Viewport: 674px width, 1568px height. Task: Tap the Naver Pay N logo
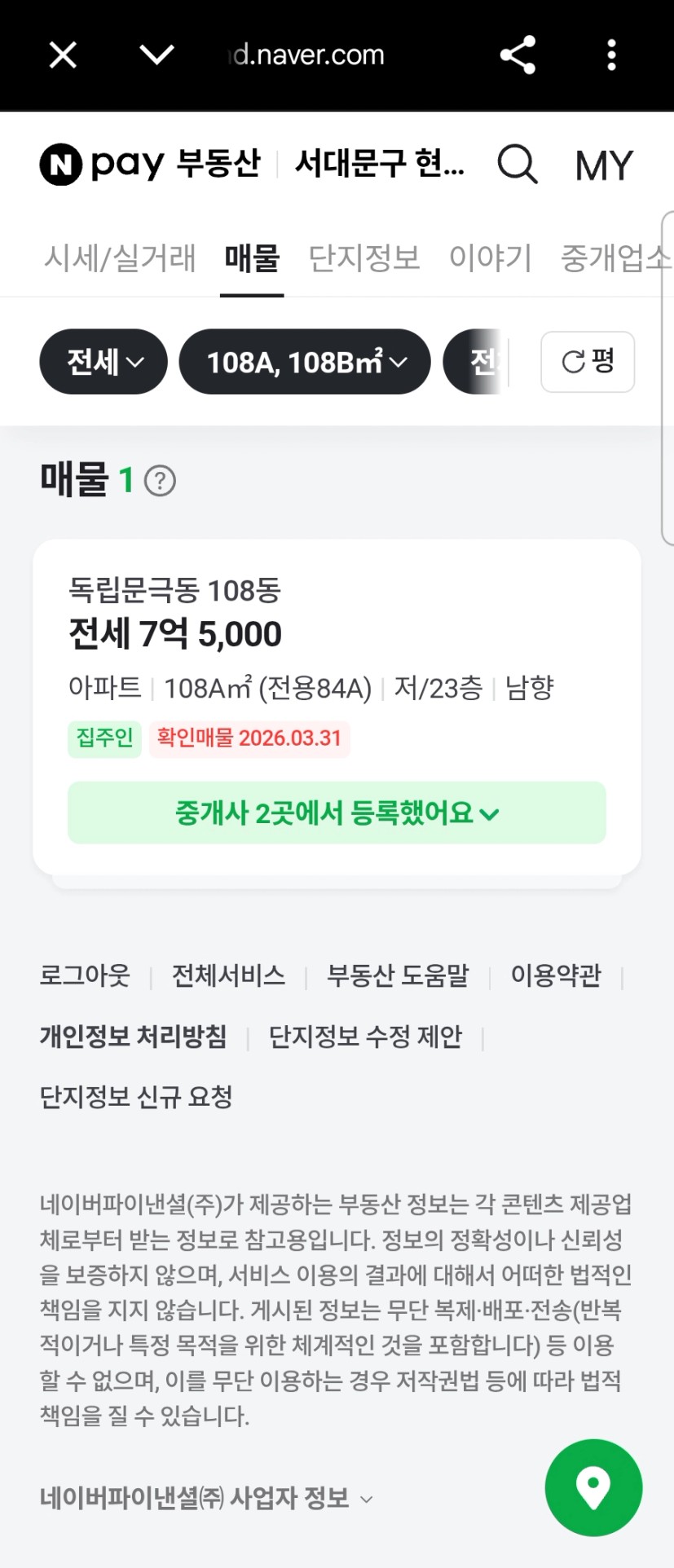click(61, 164)
